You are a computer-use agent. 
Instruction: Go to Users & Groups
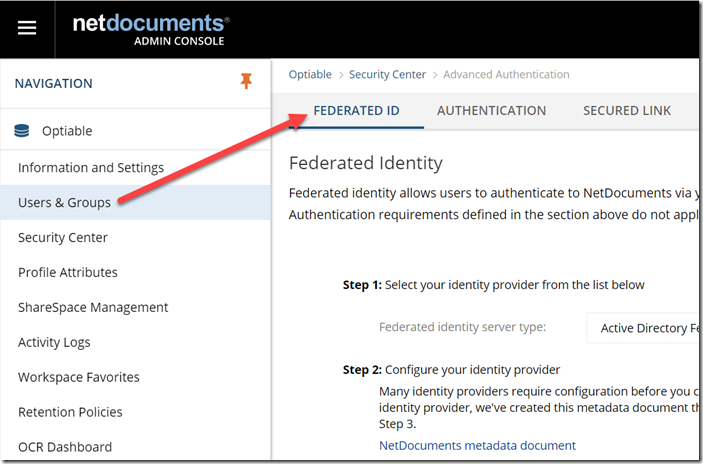tap(135, 202)
